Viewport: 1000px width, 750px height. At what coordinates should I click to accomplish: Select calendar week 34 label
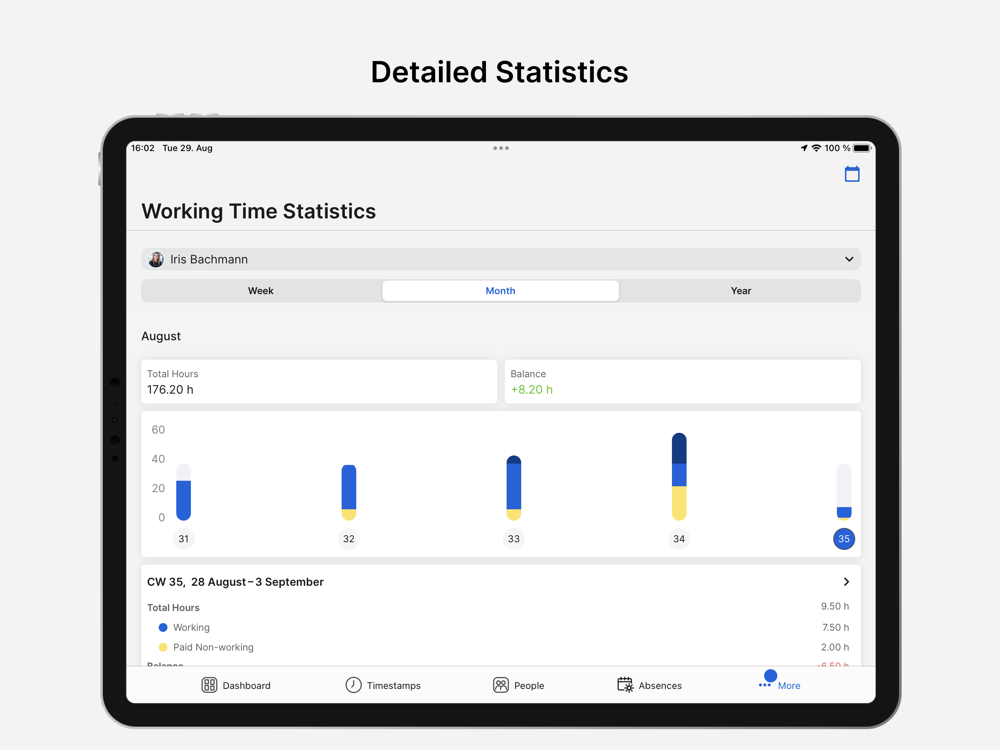[x=679, y=539]
